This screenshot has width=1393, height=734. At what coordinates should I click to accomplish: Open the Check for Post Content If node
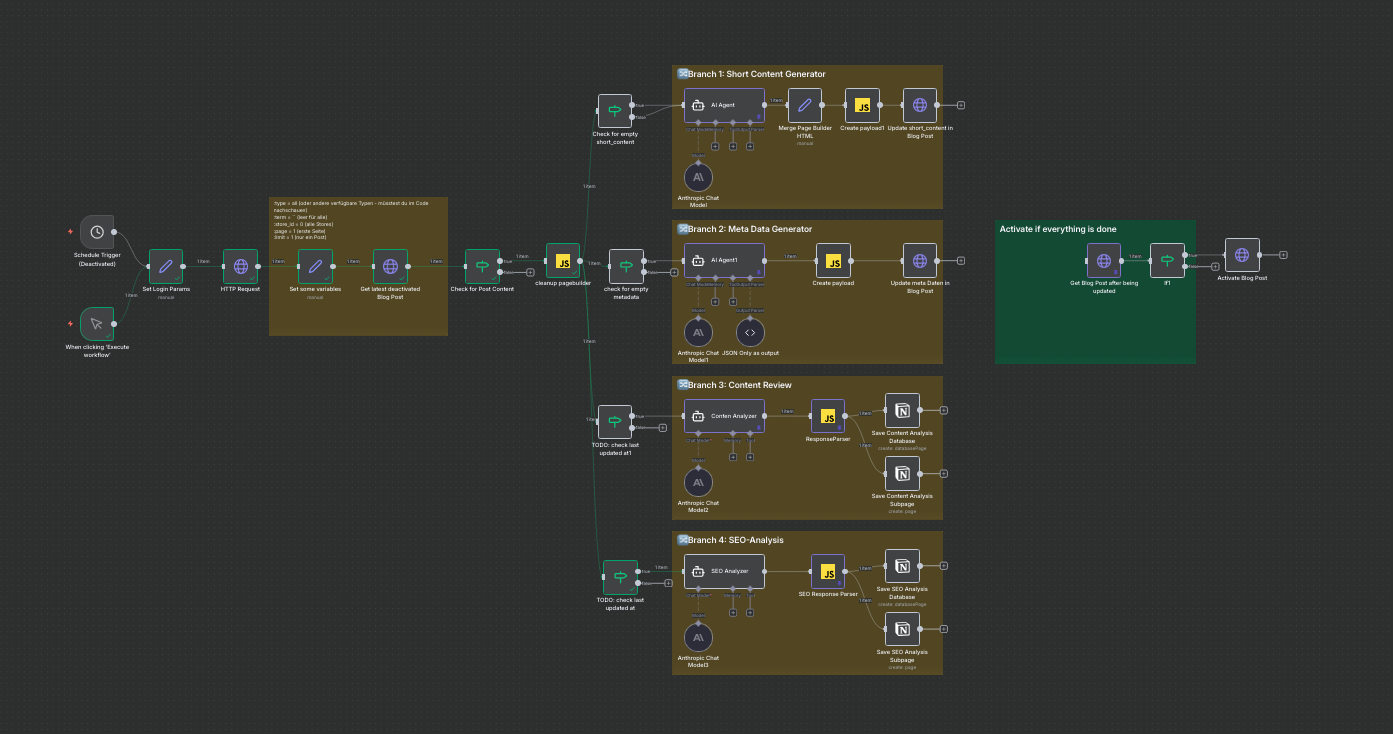point(482,266)
